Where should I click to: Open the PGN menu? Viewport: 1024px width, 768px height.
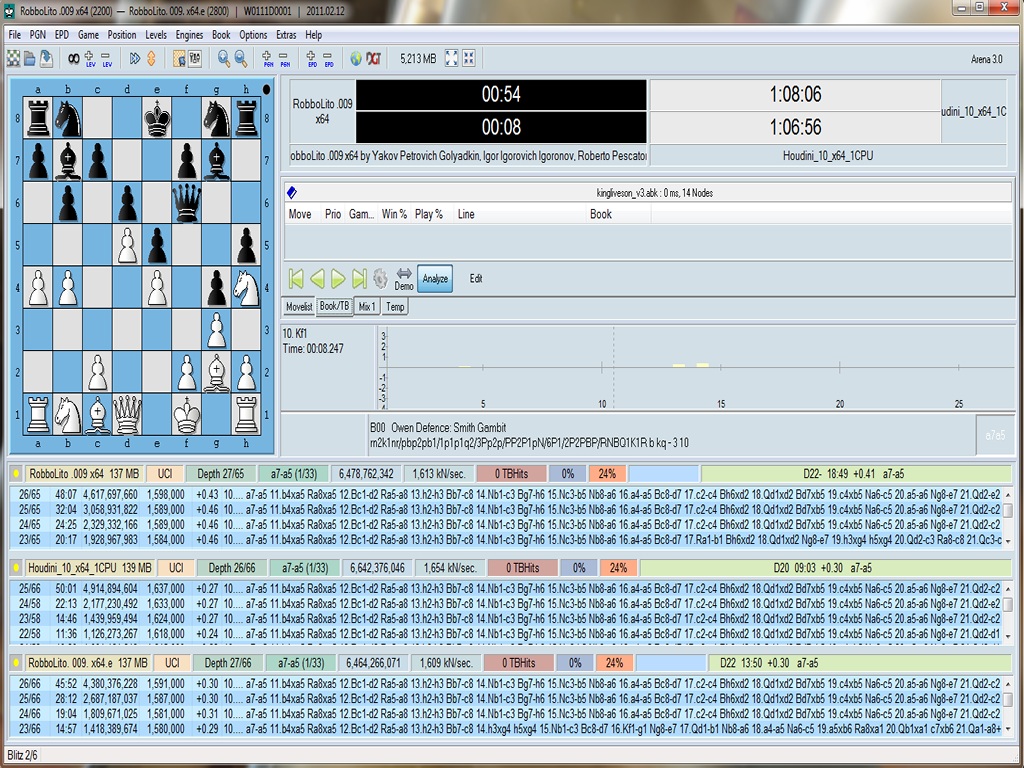tap(37, 35)
